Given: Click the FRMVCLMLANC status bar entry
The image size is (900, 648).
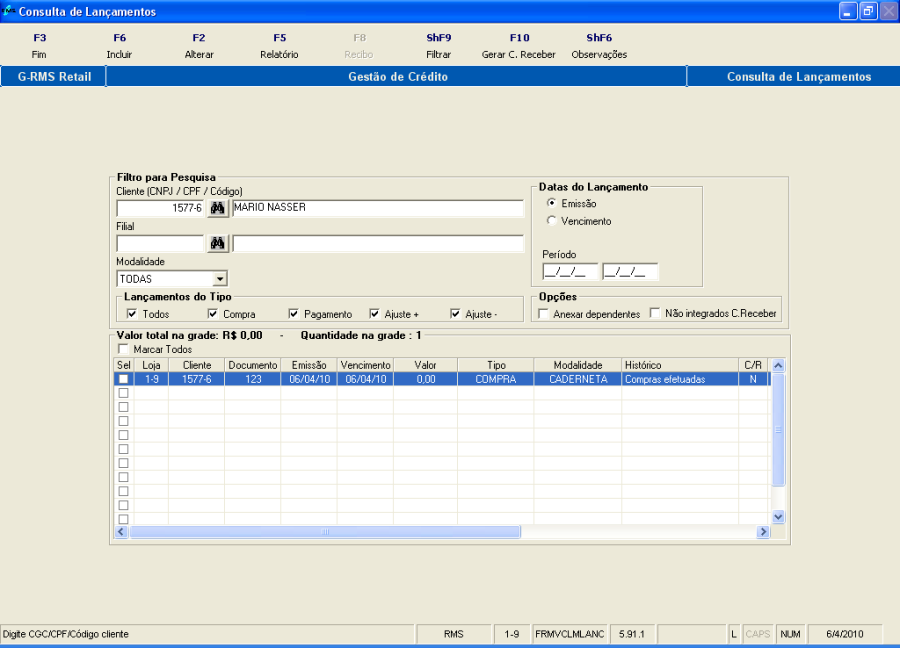Looking at the screenshot, I should (569, 634).
